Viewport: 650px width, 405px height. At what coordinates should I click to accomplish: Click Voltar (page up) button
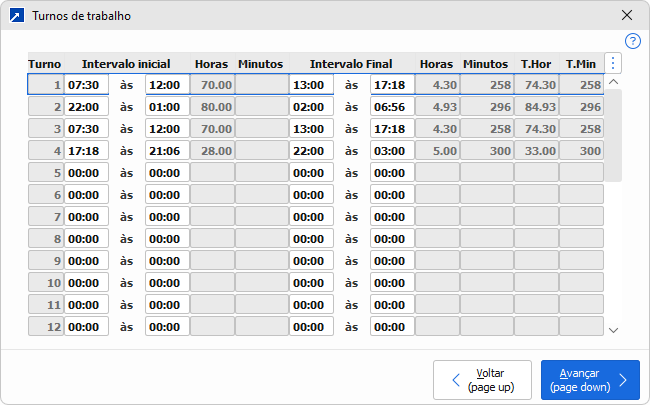coord(482,380)
